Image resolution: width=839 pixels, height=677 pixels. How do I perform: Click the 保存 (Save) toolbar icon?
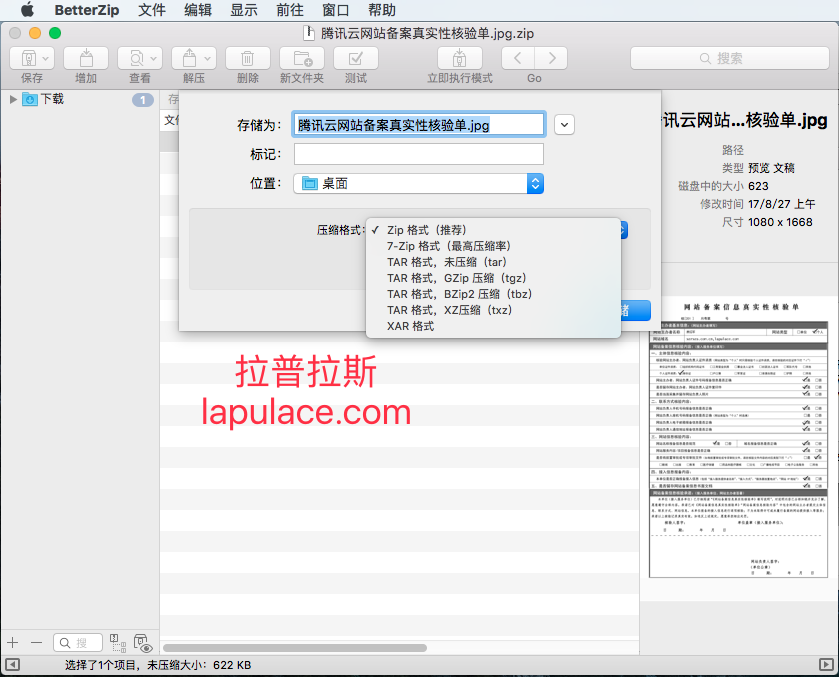coord(32,58)
